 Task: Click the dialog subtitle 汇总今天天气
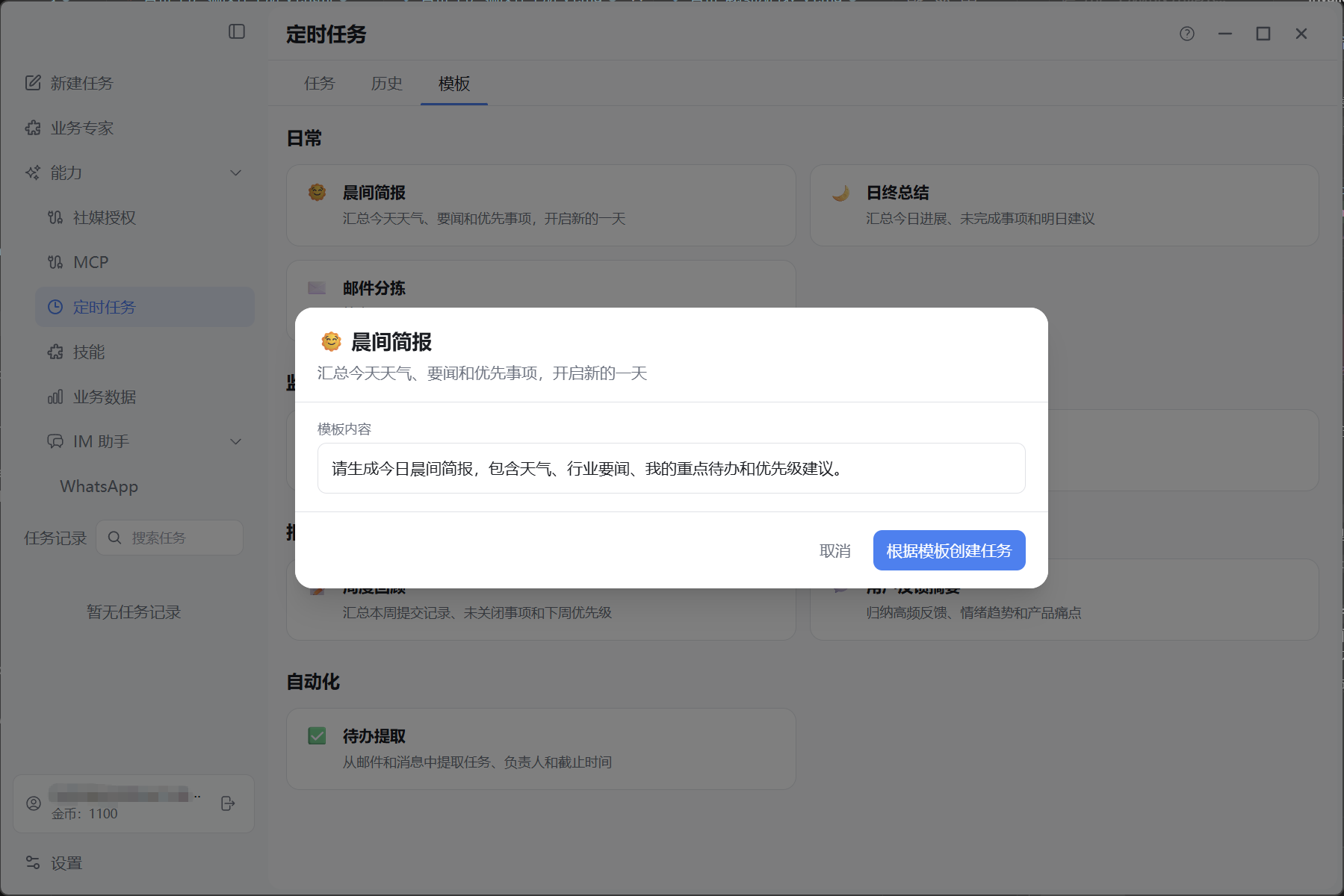click(x=482, y=373)
